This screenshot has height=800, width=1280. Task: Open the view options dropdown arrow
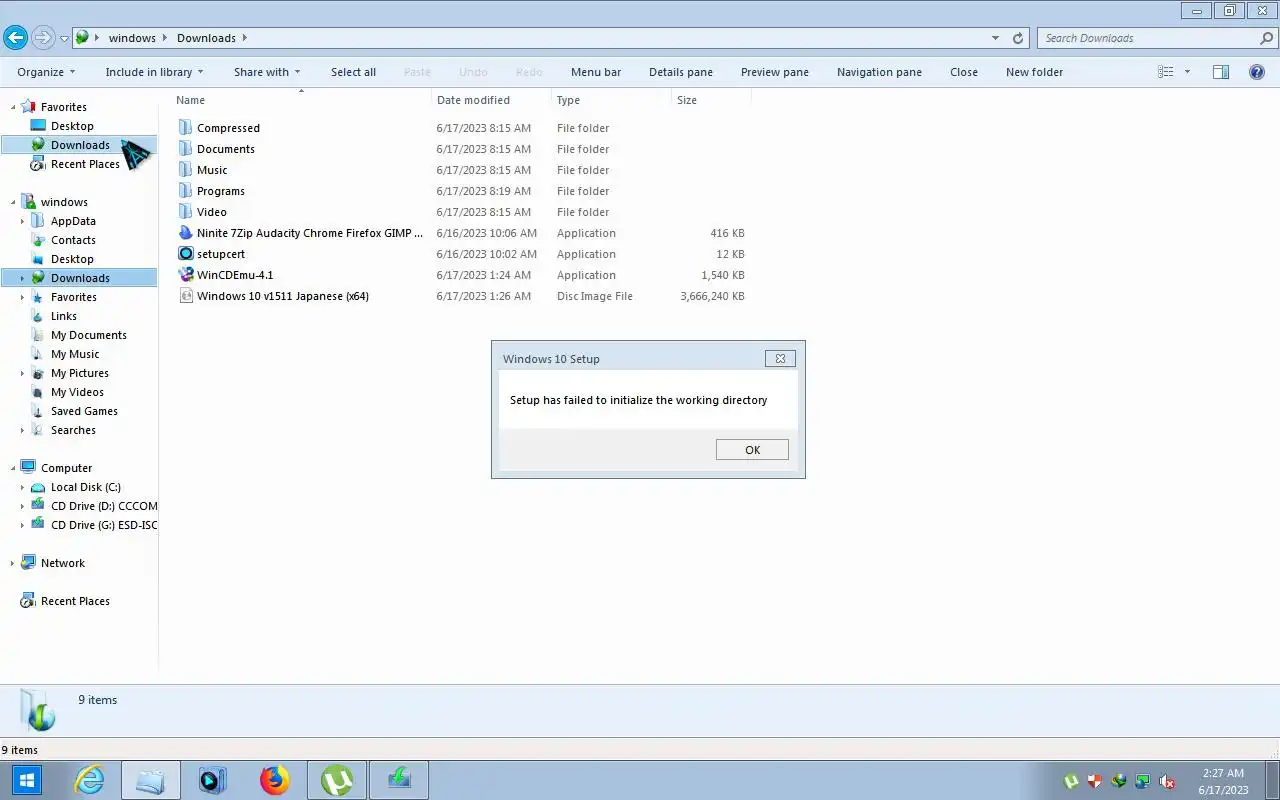1187,72
